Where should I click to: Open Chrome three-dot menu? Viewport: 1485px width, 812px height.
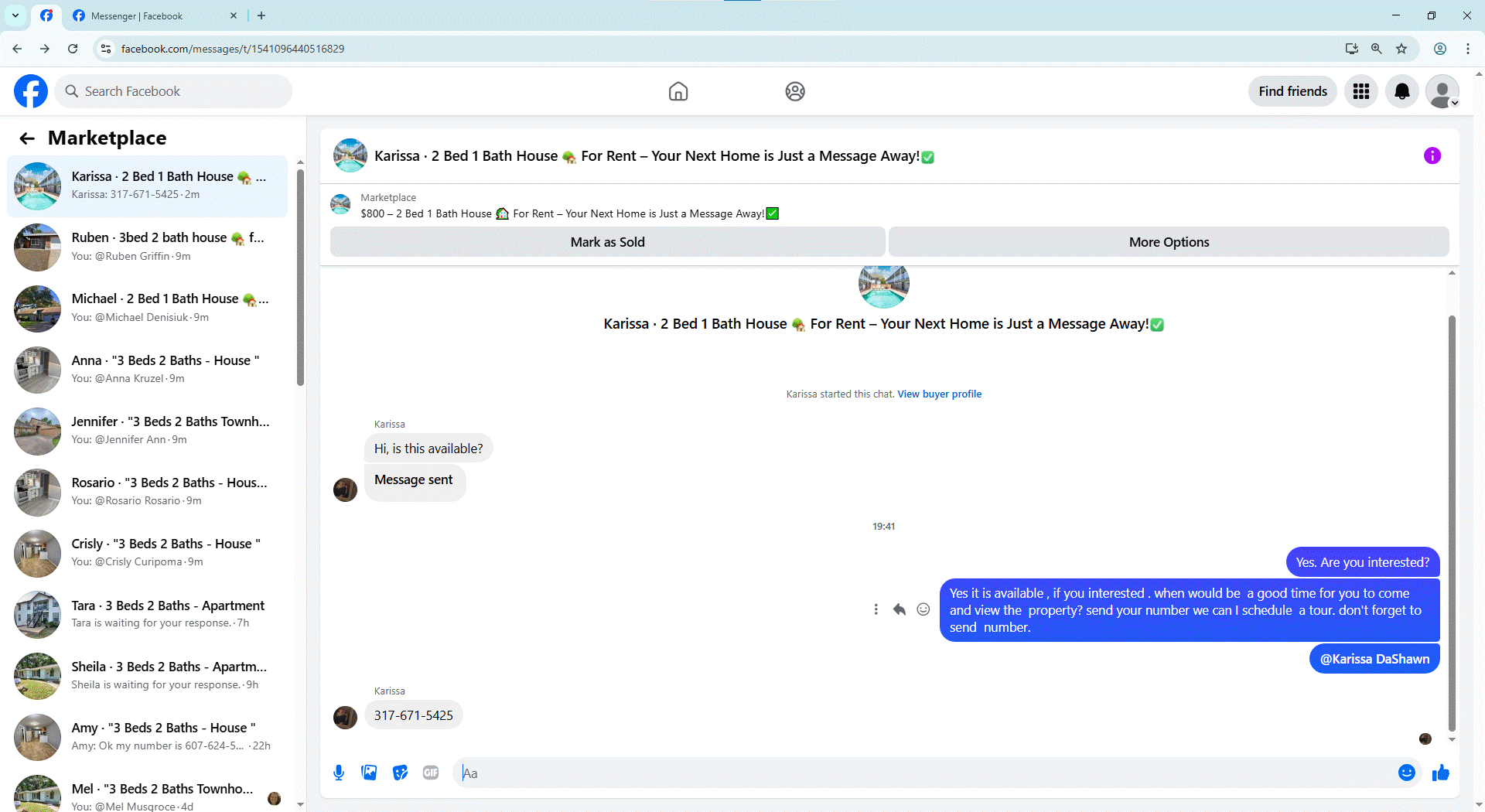coord(1468,49)
